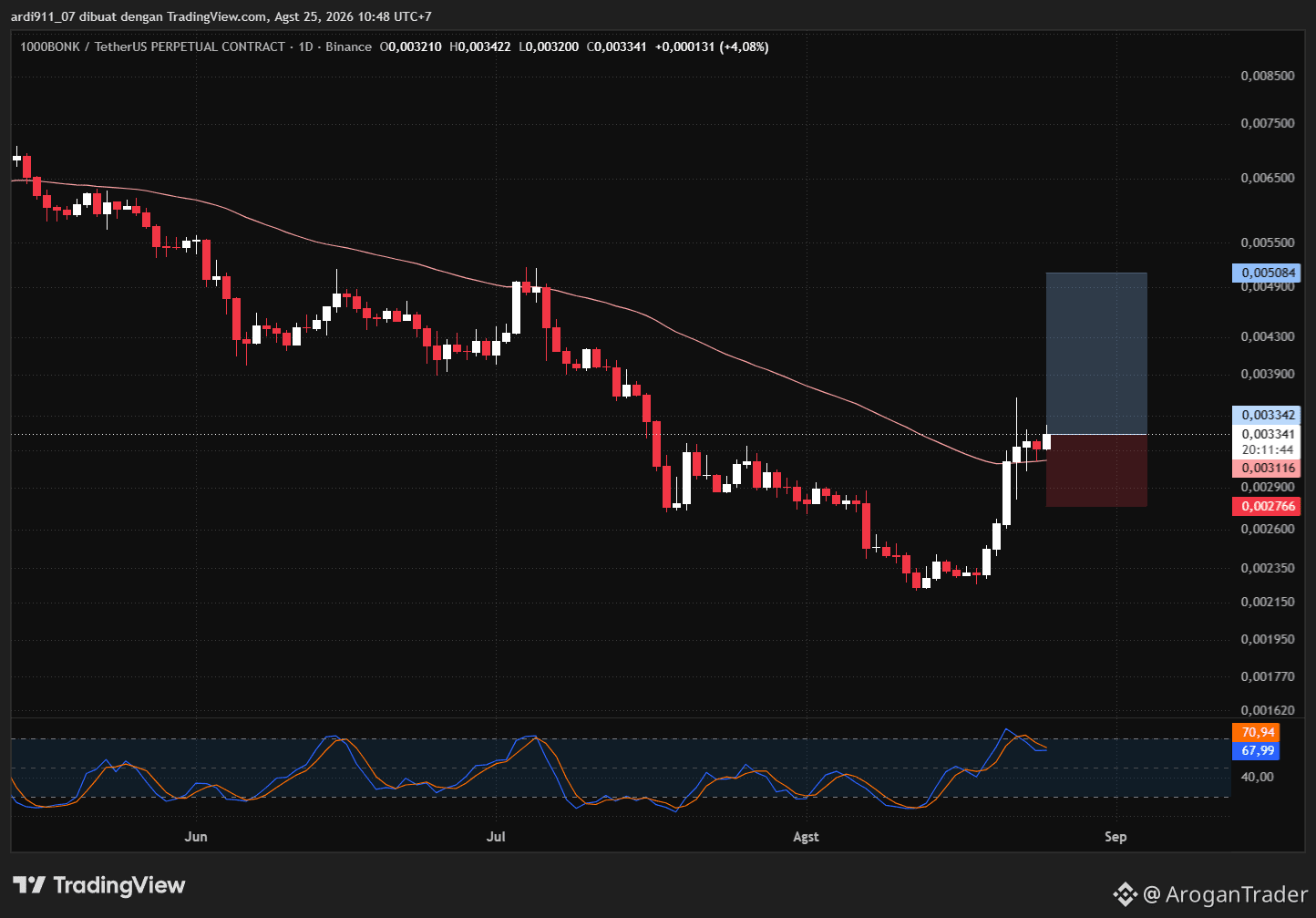This screenshot has height=918, width=1316.
Task: Select the red stop-loss zone of the long position
Action: pos(1096,470)
